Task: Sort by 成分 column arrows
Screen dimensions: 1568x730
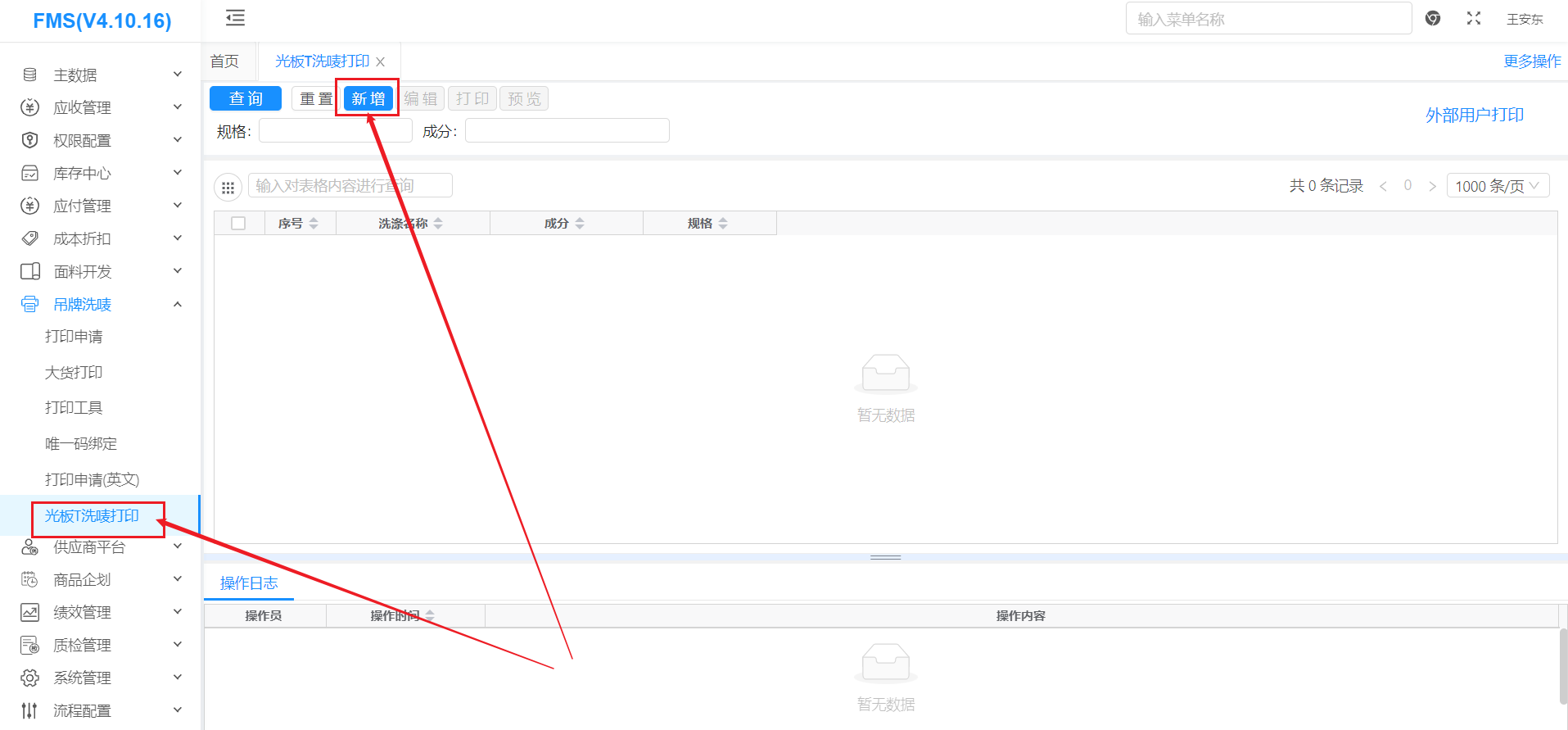Action: (580, 224)
